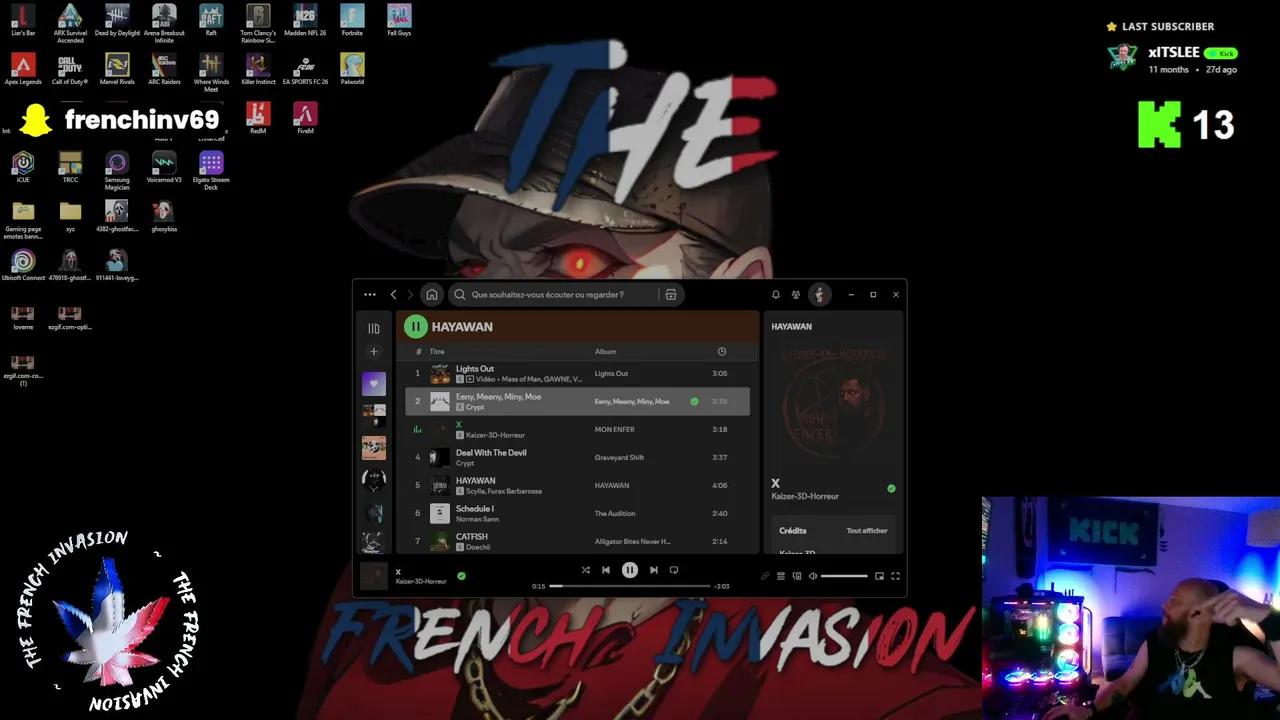Screen dimensions: 1280x720
Task: Seek on the song progress bar
Action: tap(630, 586)
